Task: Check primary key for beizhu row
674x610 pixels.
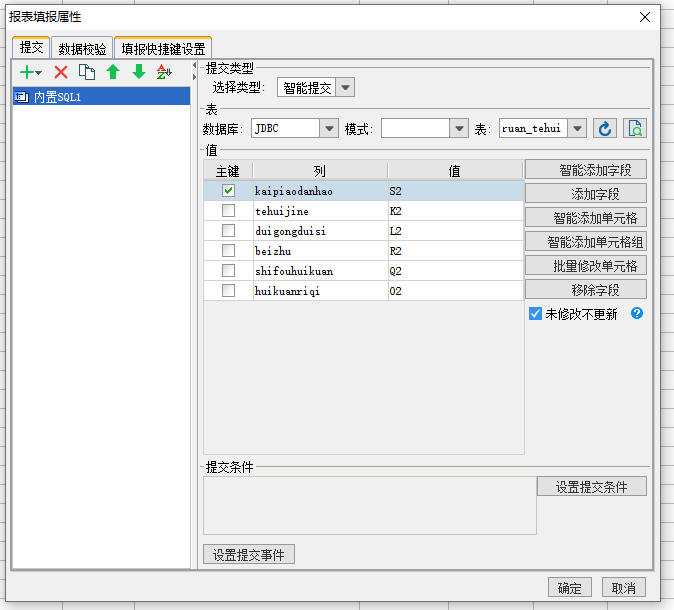Action: point(228,251)
